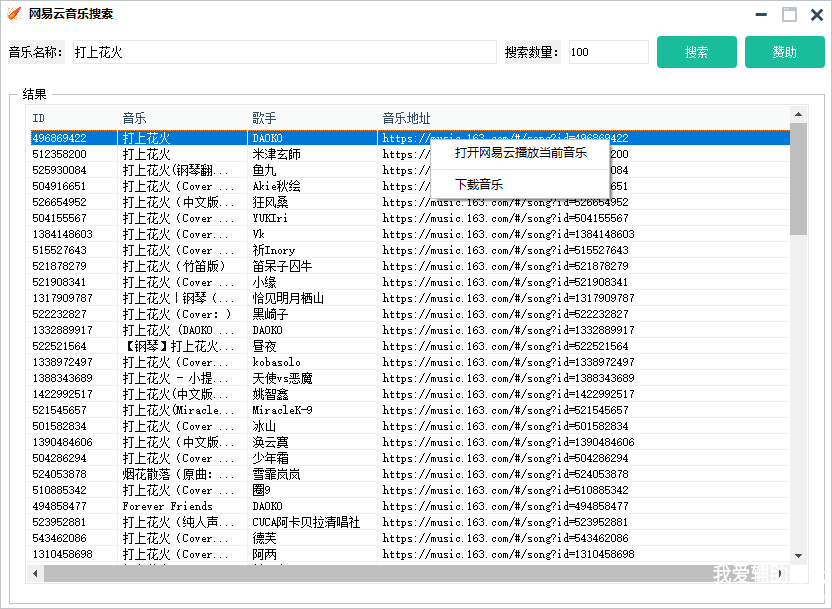Click the app logo icon in title bar
832x609 pixels.
14,14
